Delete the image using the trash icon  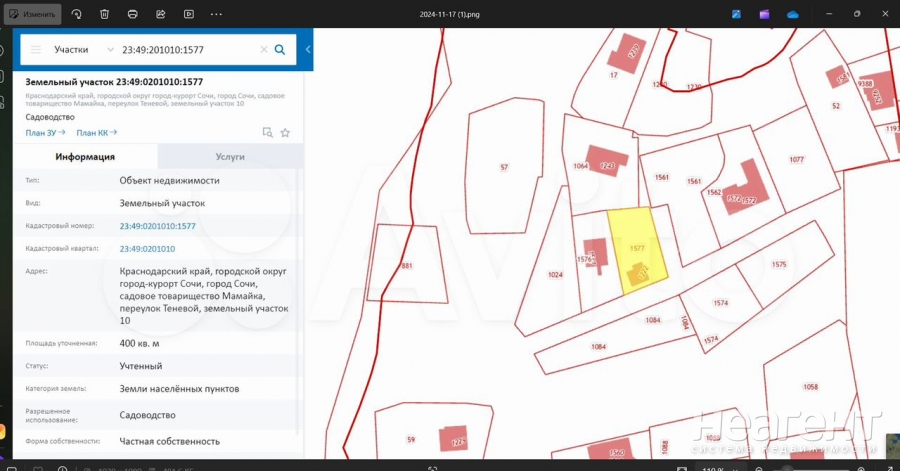tap(105, 14)
